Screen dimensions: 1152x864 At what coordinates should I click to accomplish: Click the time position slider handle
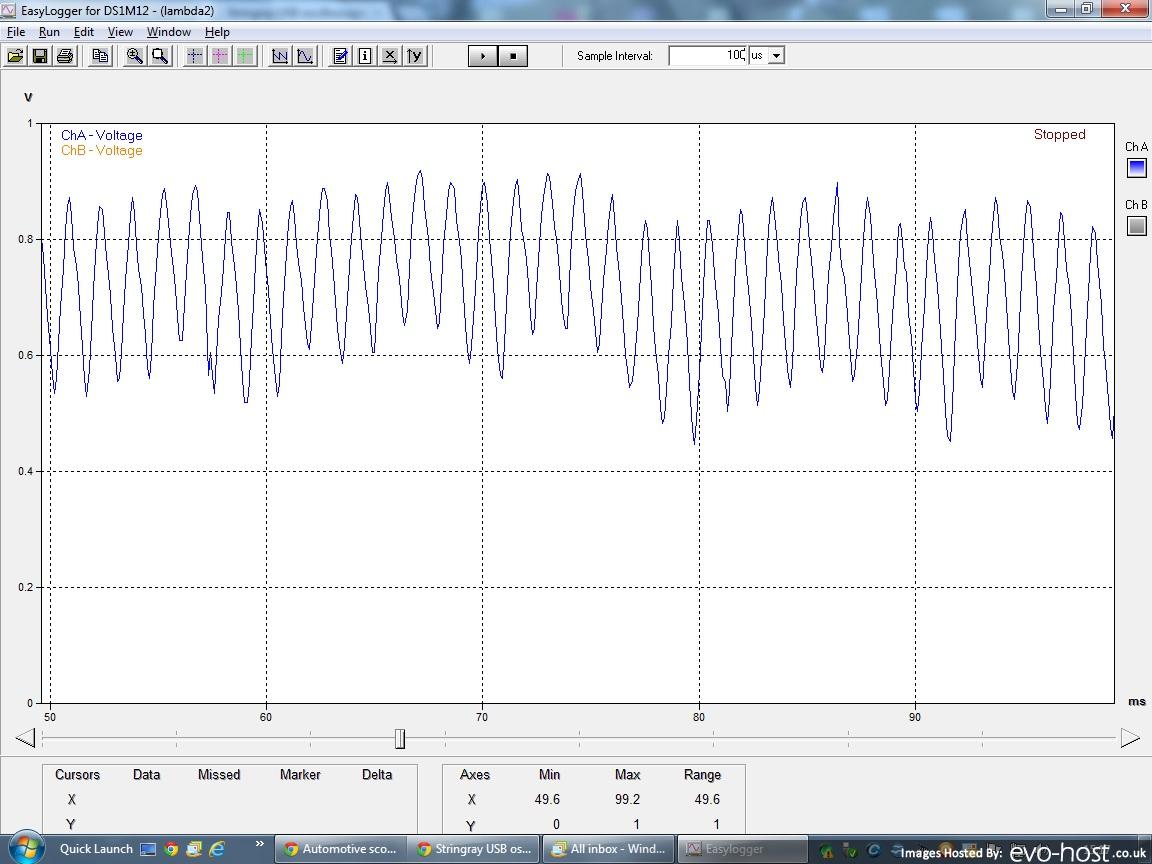click(400, 738)
